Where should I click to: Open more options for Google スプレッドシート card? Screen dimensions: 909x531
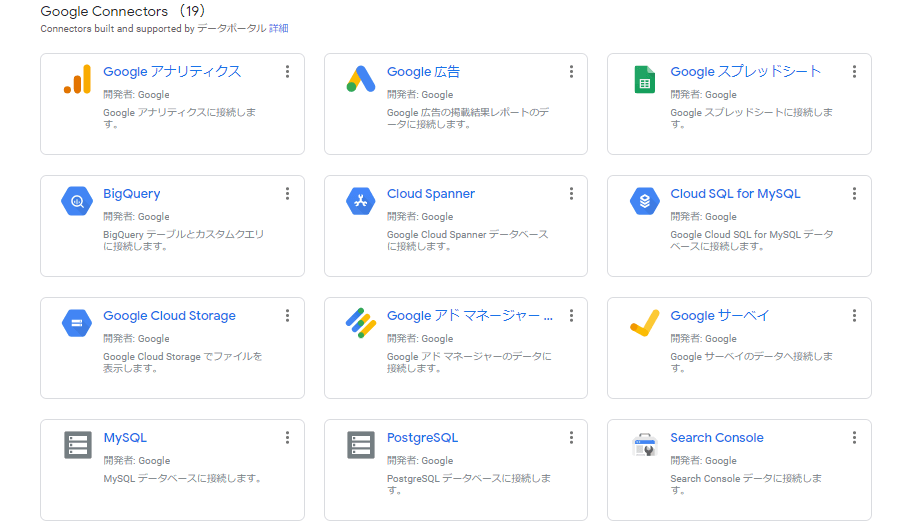click(x=855, y=71)
